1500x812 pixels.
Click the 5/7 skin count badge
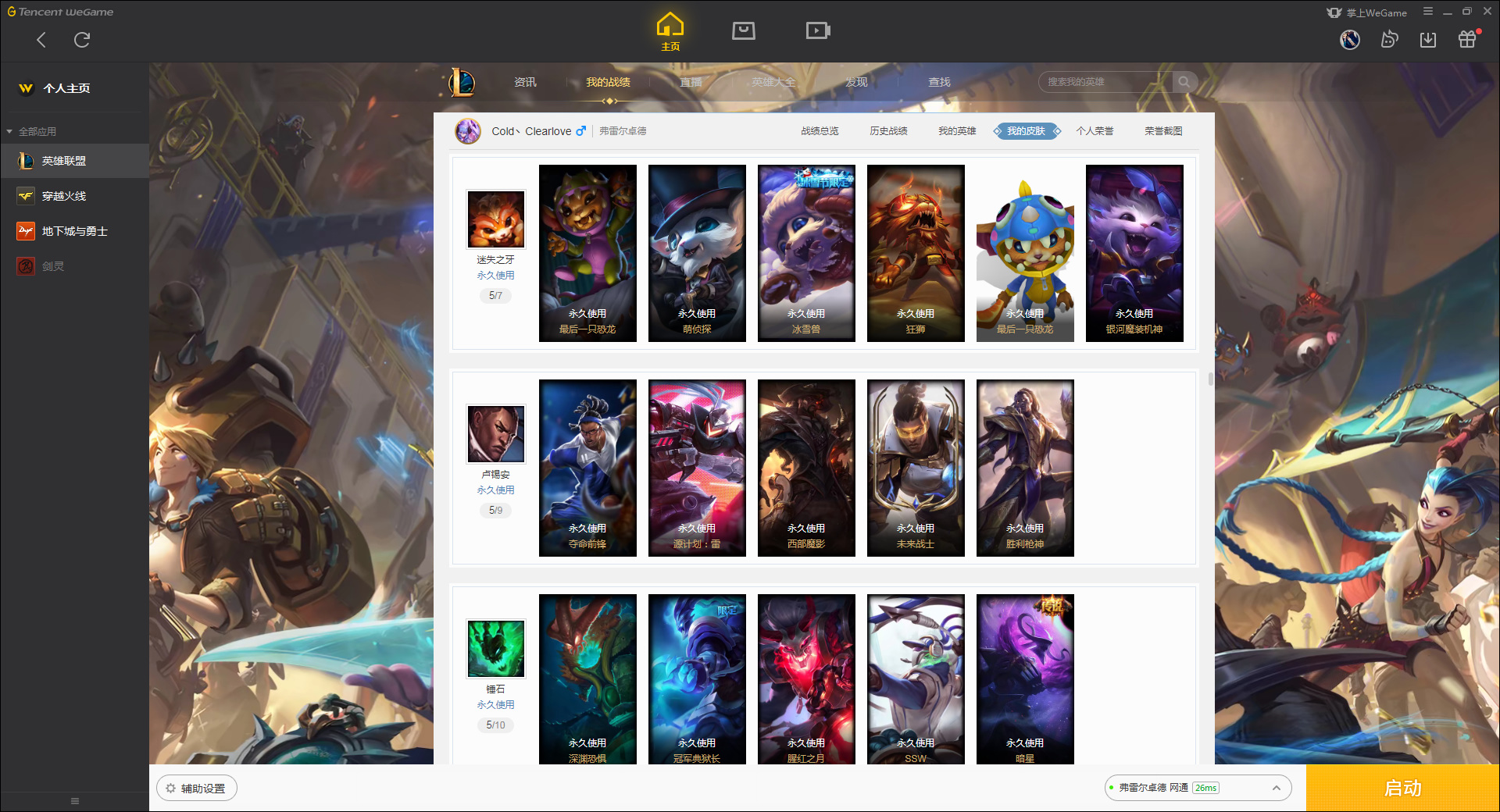tap(495, 295)
